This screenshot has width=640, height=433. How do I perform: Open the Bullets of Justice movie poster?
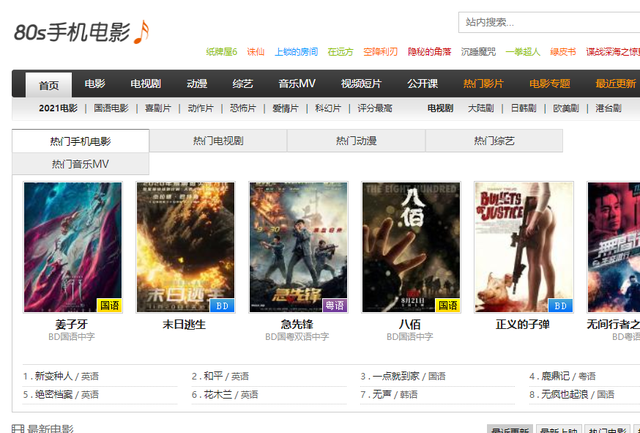click(x=524, y=247)
